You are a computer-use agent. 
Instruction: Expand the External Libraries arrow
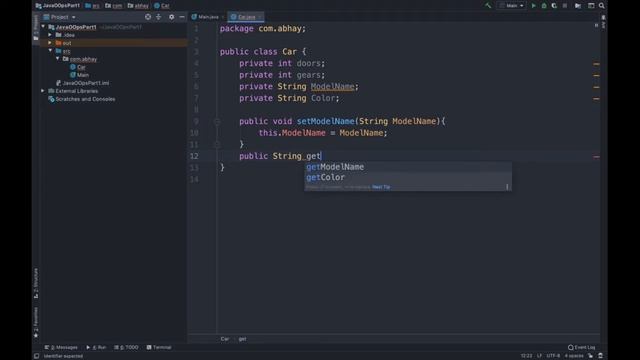point(43,91)
